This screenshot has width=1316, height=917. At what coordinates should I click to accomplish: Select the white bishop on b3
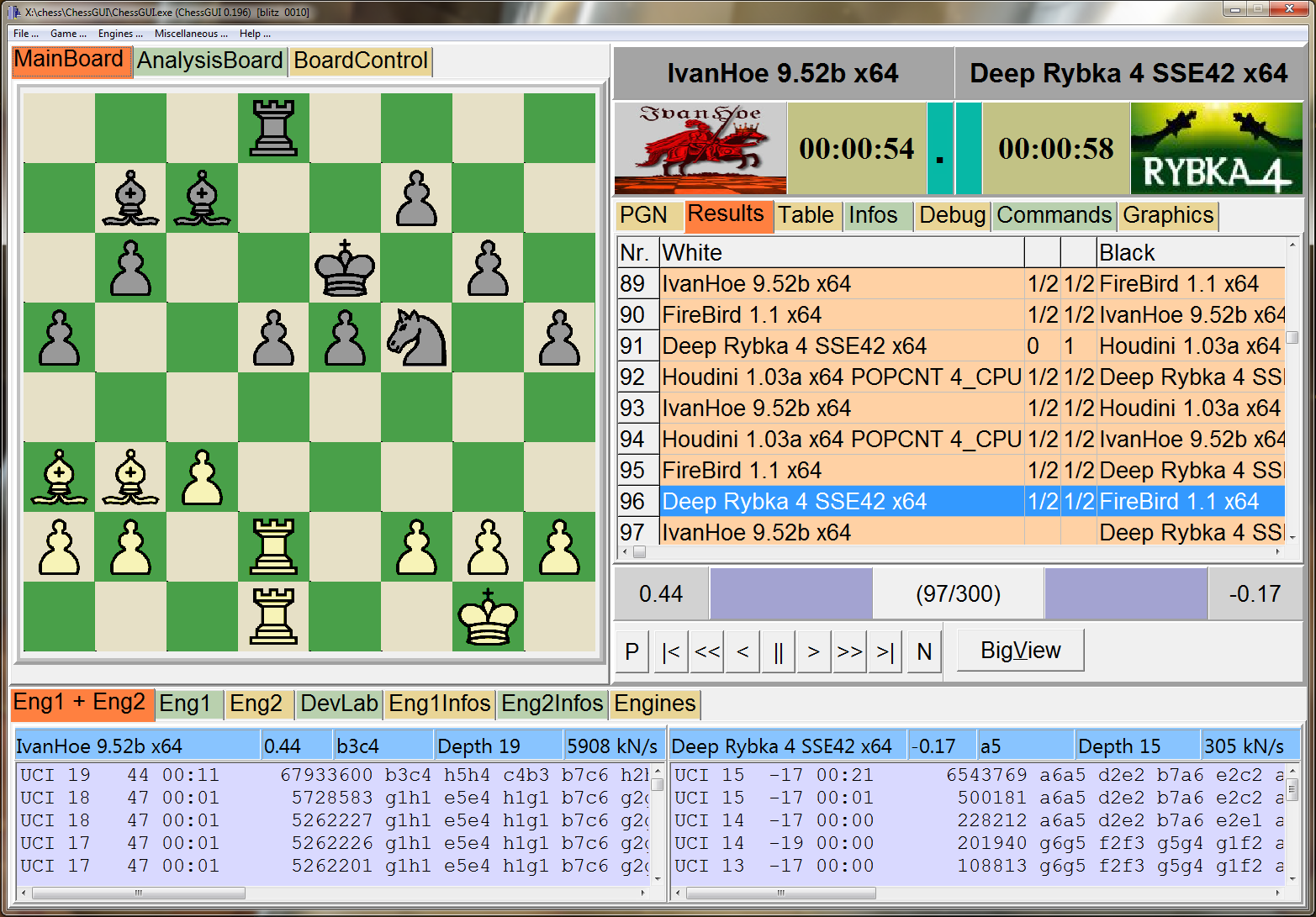point(130,477)
